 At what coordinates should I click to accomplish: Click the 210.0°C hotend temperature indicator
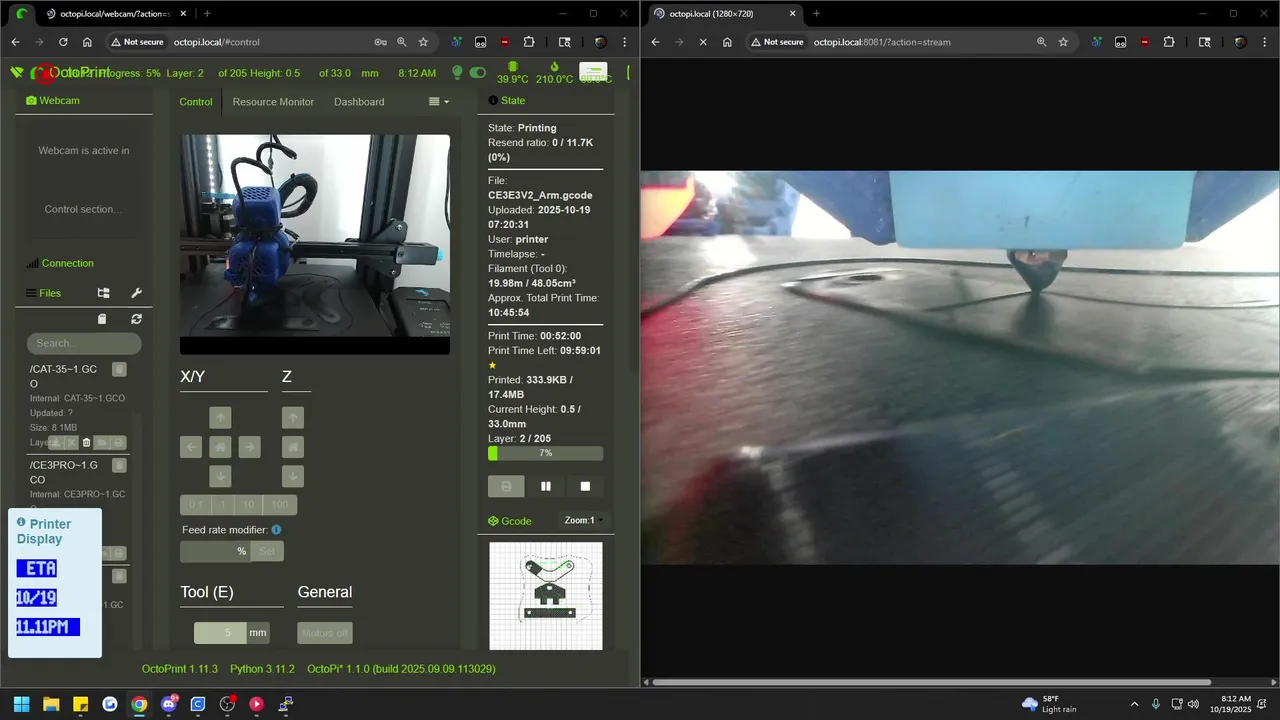tap(554, 73)
